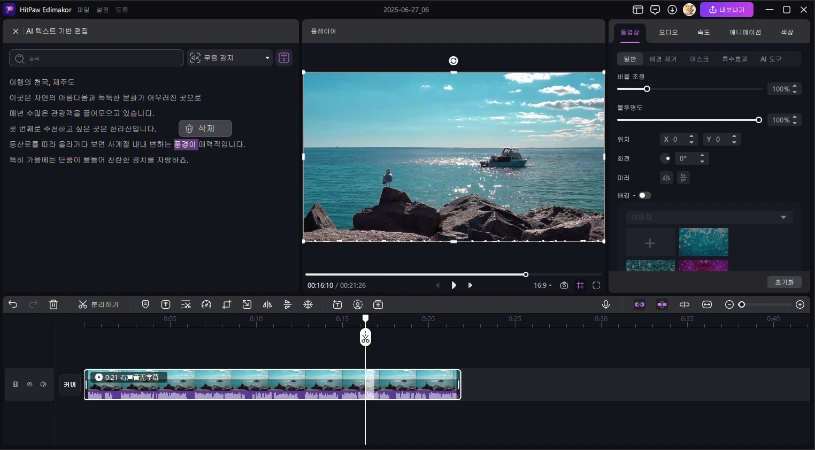Screen dimensions: 815x450
Task: Click the search field in the text panel
Action: point(96,58)
